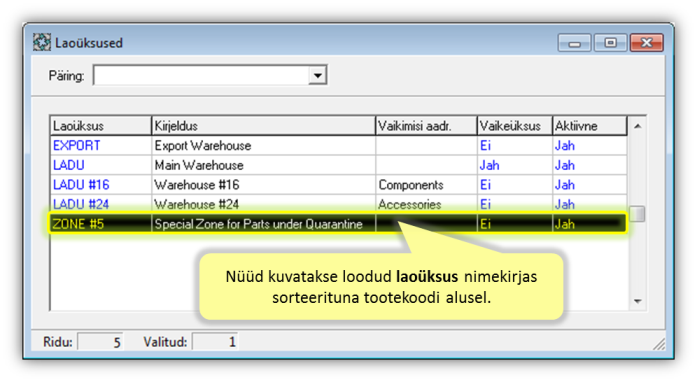The image size is (697, 382).
Task: Click the Aktiivne Jah value for LADU #16
Action: click(x=565, y=185)
